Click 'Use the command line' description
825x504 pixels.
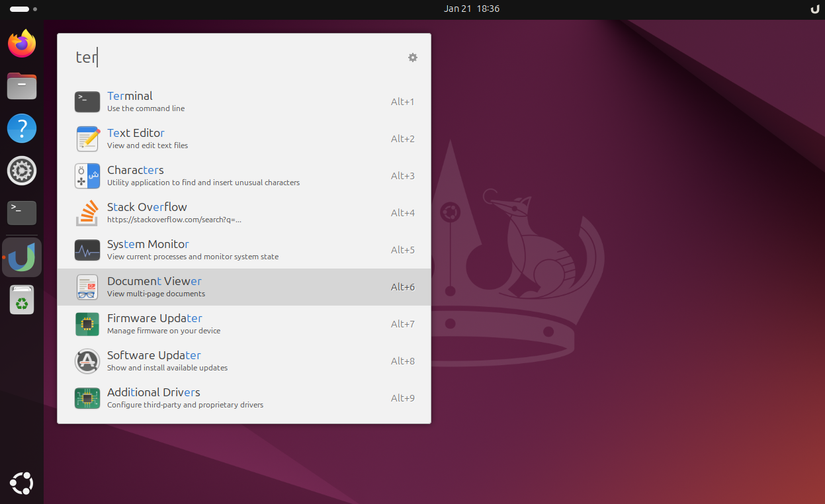point(146,108)
